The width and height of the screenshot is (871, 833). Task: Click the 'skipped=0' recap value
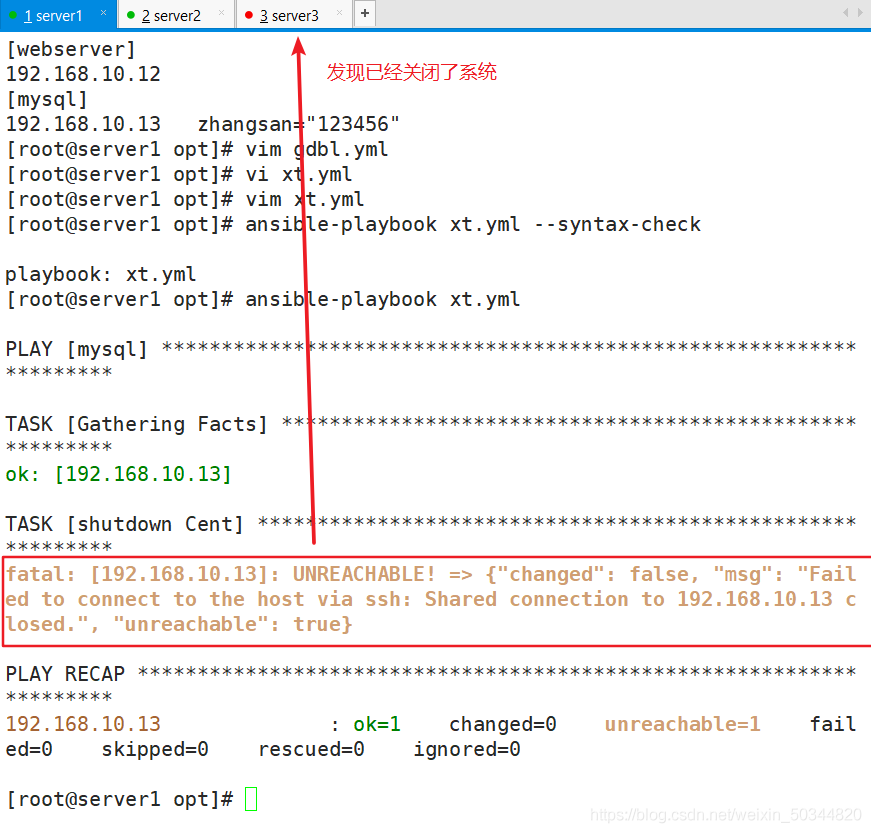tap(155, 749)
